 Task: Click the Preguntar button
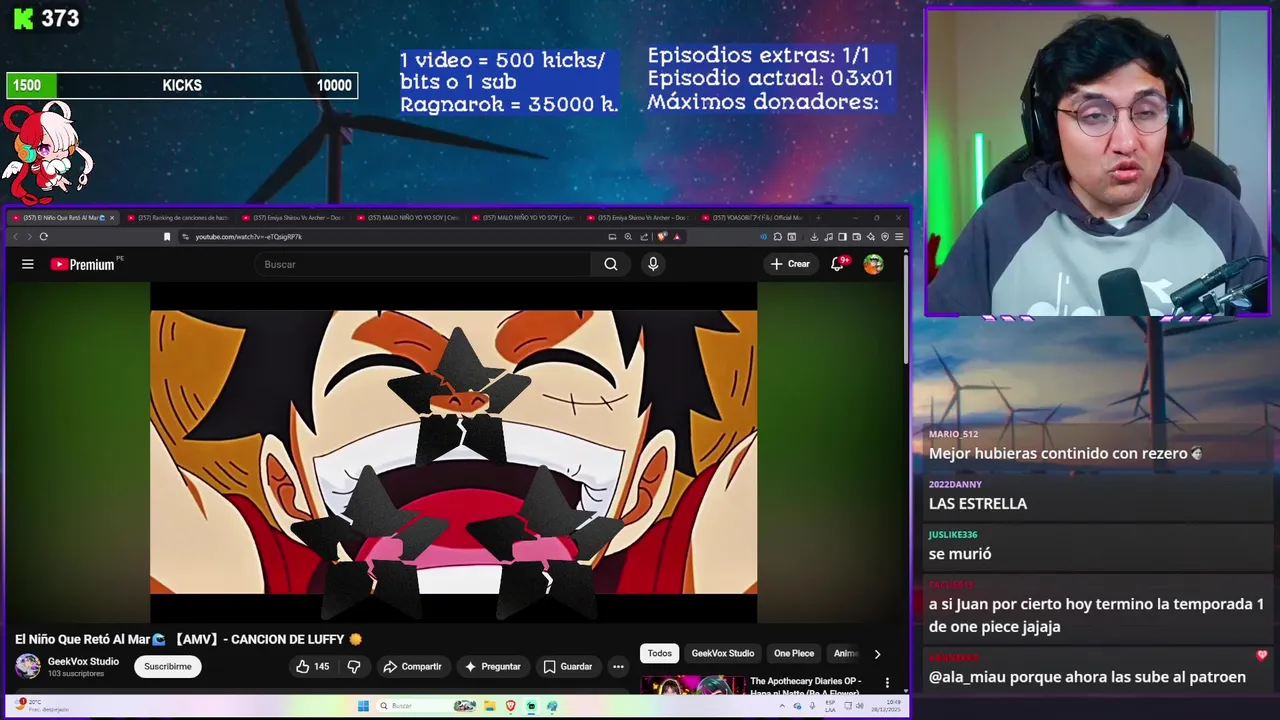[492, 666]
